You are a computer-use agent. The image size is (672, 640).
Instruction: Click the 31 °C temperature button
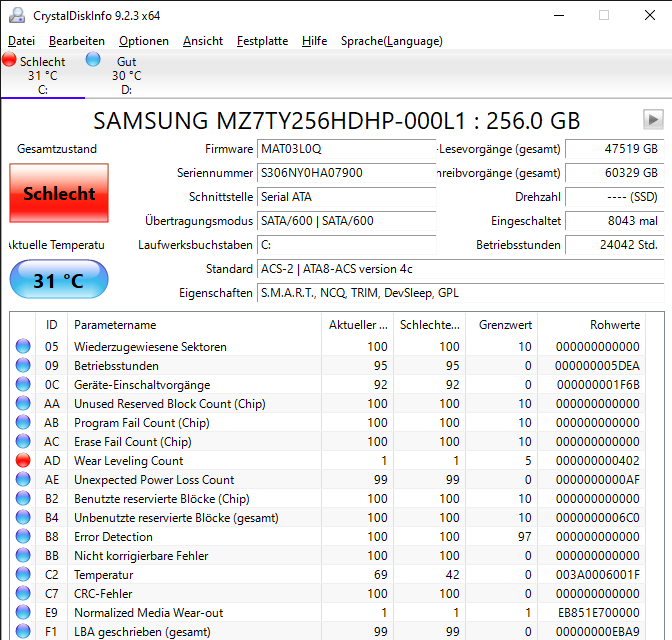click(x=59, y=279)
